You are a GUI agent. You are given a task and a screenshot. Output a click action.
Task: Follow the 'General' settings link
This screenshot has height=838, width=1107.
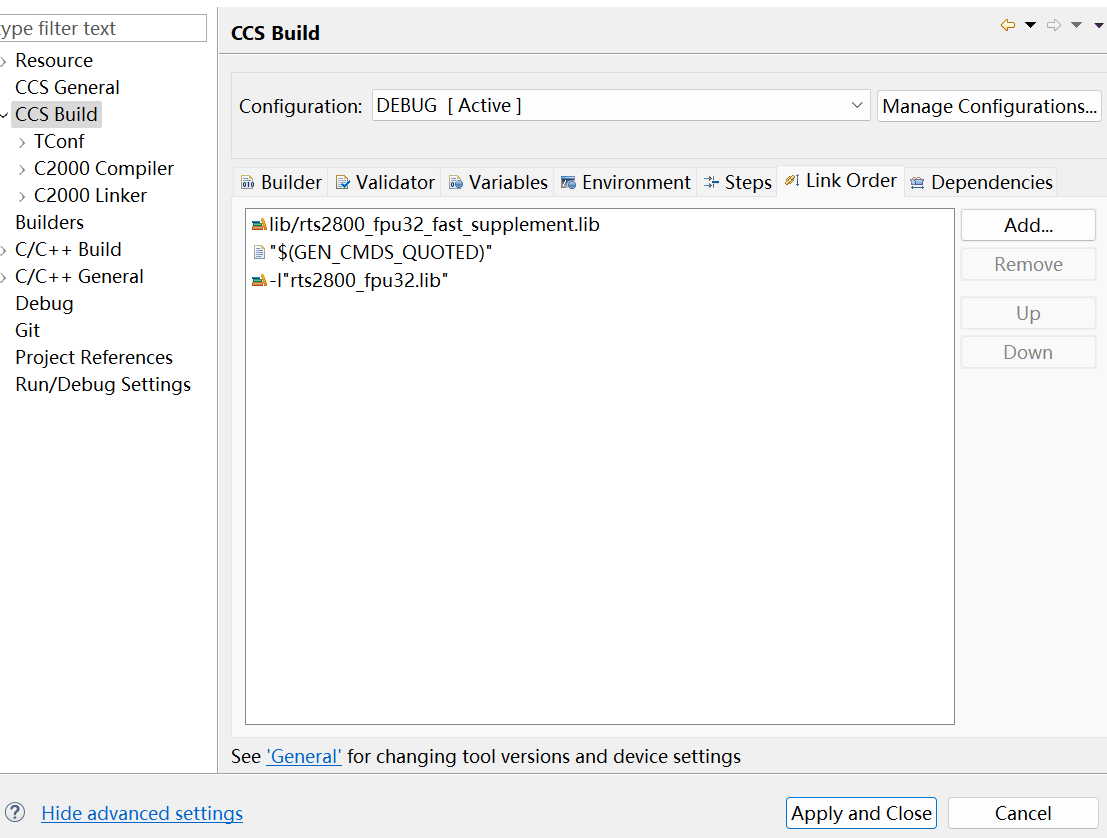click(x=304, y=757)
